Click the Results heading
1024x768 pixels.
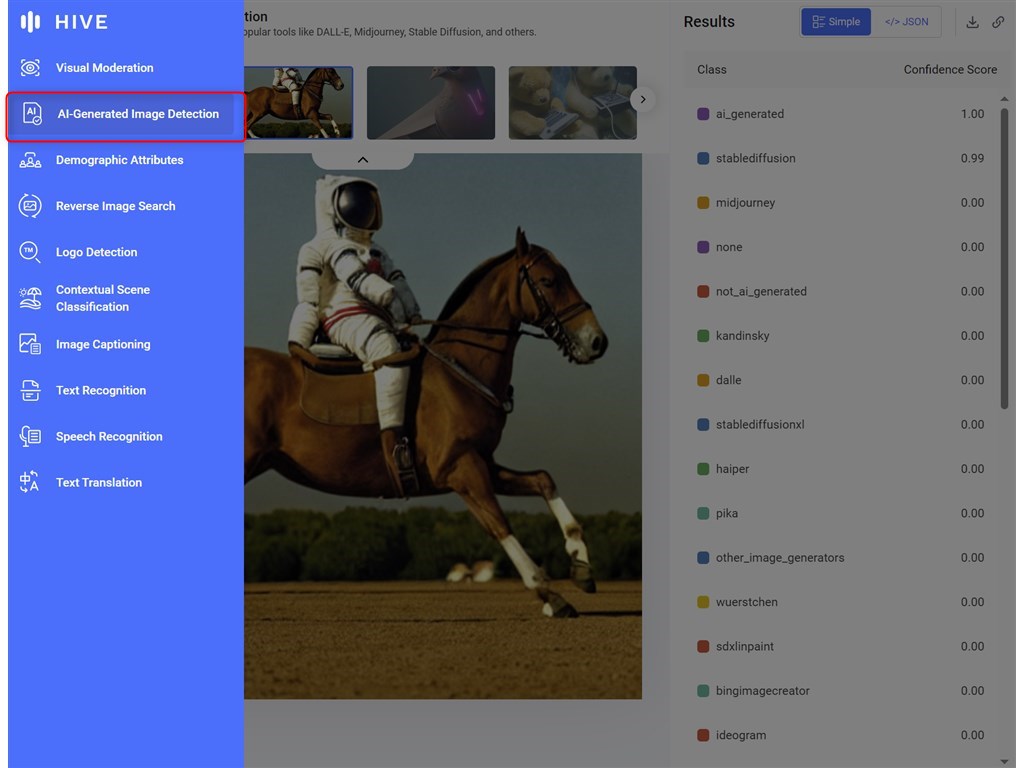(709, 22)
